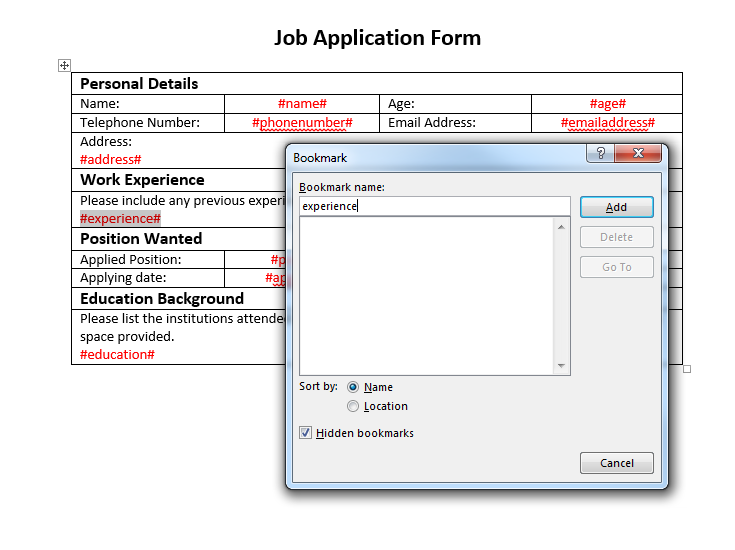Click the Bookmark dialog title bar
The image size is (735, 550).
[436, 158]
